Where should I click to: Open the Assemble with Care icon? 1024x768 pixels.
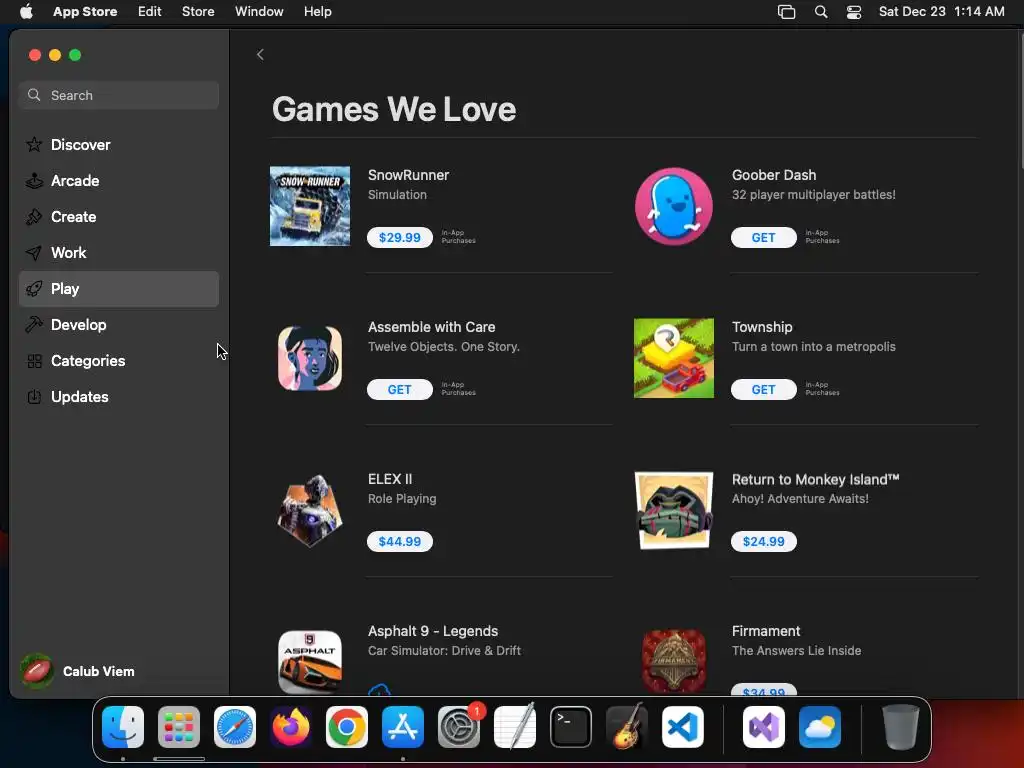(x=310, y=359)
